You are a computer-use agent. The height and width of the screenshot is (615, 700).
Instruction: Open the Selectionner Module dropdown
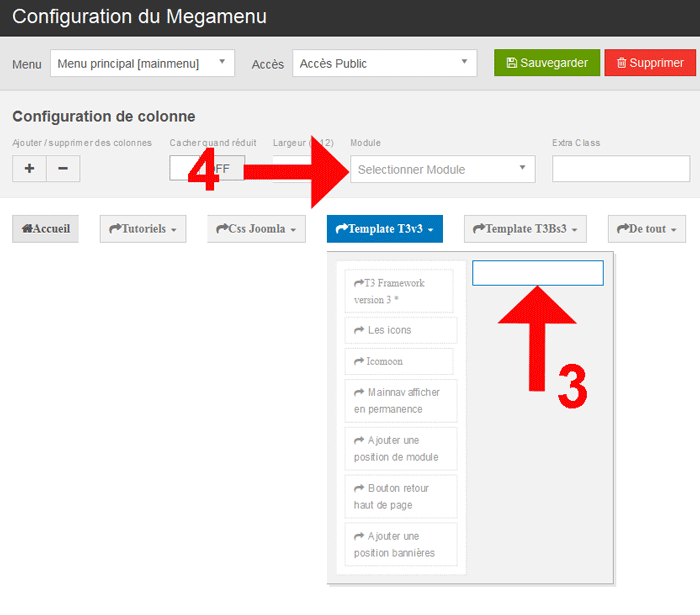(x=442, y=170)
